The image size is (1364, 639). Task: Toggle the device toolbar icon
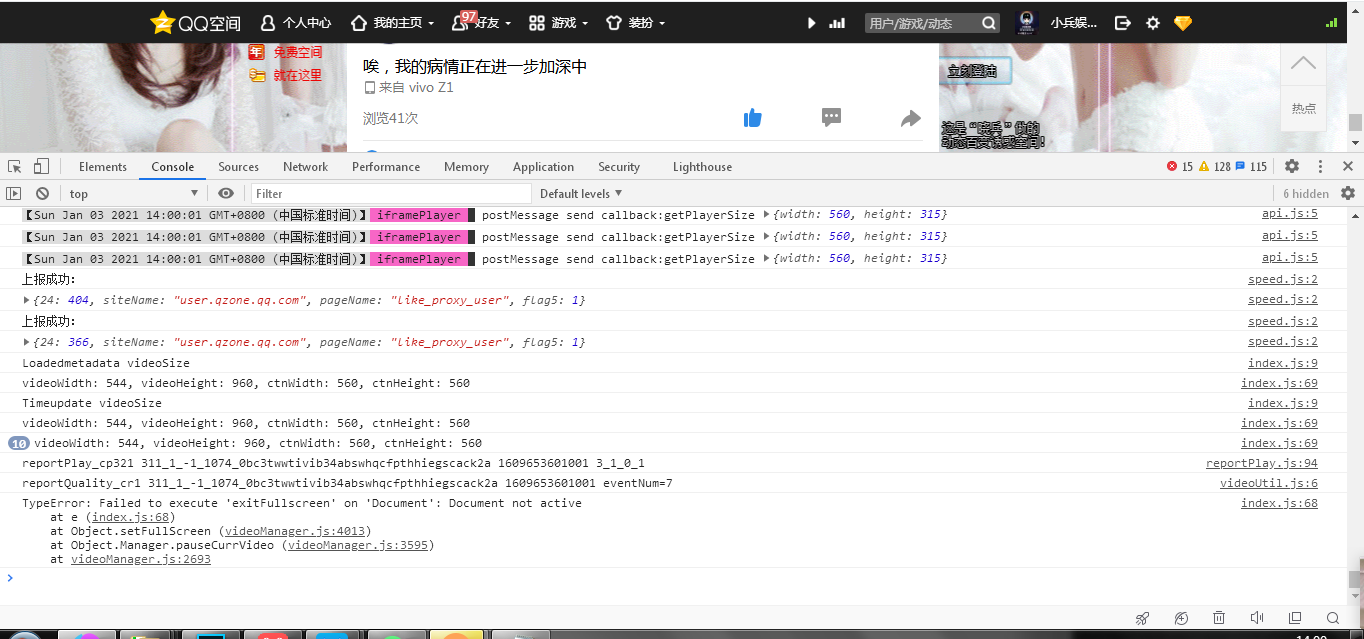(x=41, y=167)
